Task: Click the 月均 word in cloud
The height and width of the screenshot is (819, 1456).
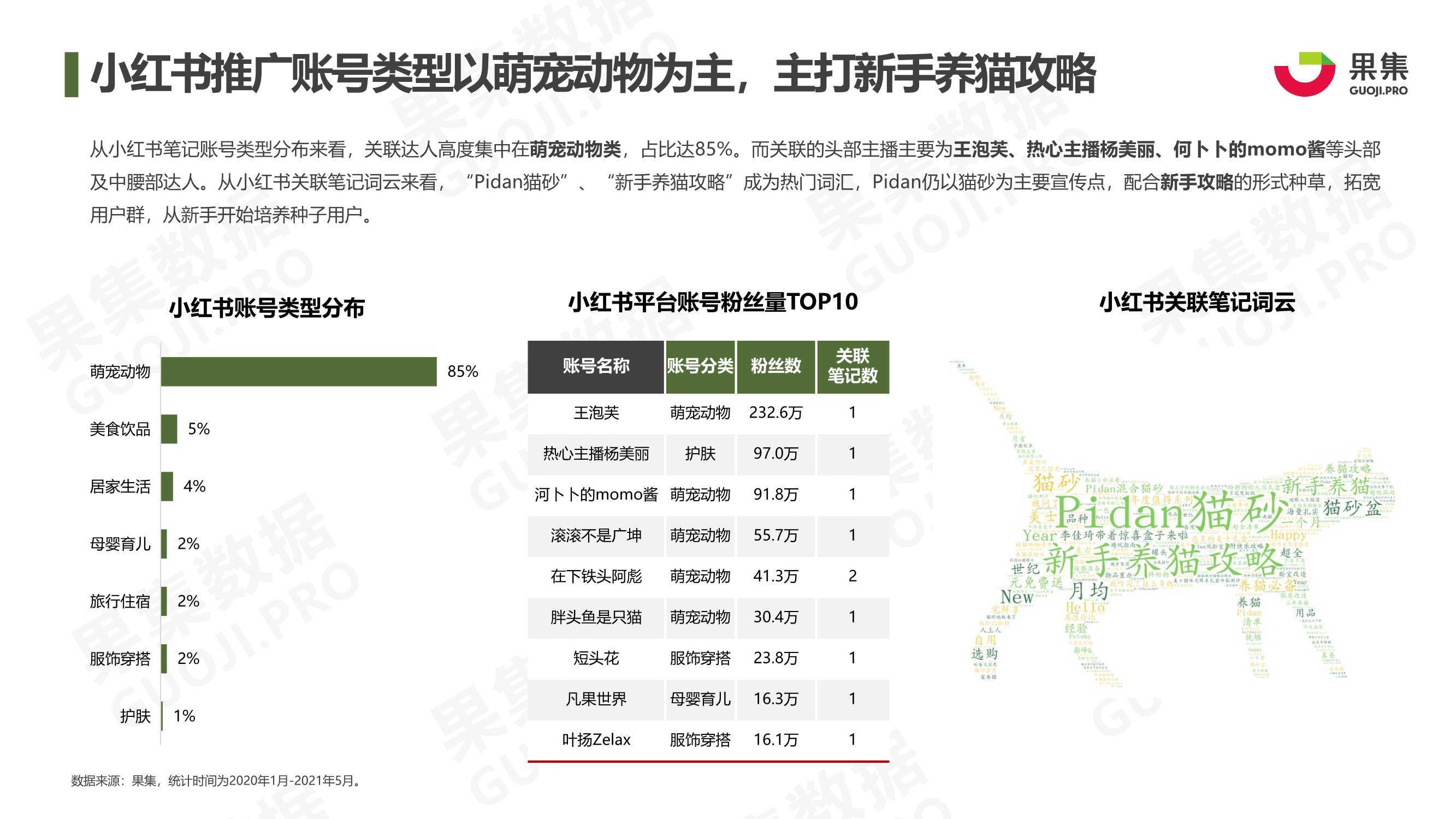Action: 1088,591
